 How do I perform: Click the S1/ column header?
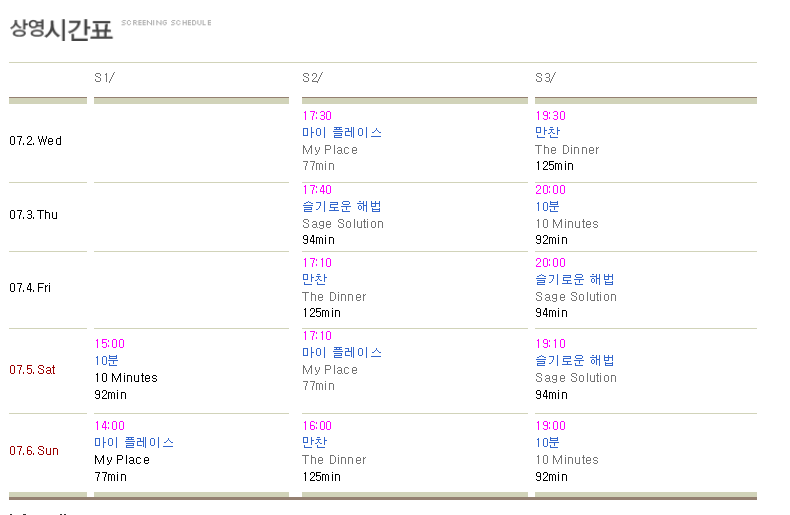click(x=104, y=78)
